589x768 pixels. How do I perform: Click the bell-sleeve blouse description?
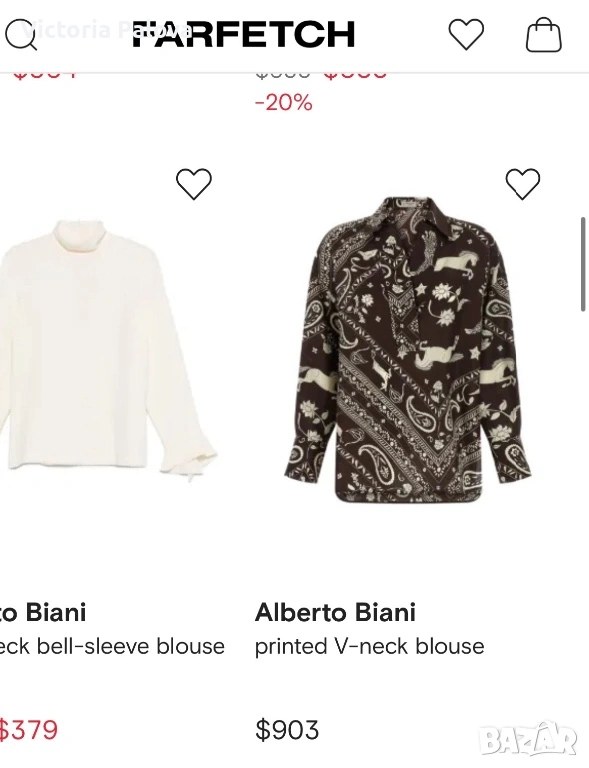tap(112, 647)
